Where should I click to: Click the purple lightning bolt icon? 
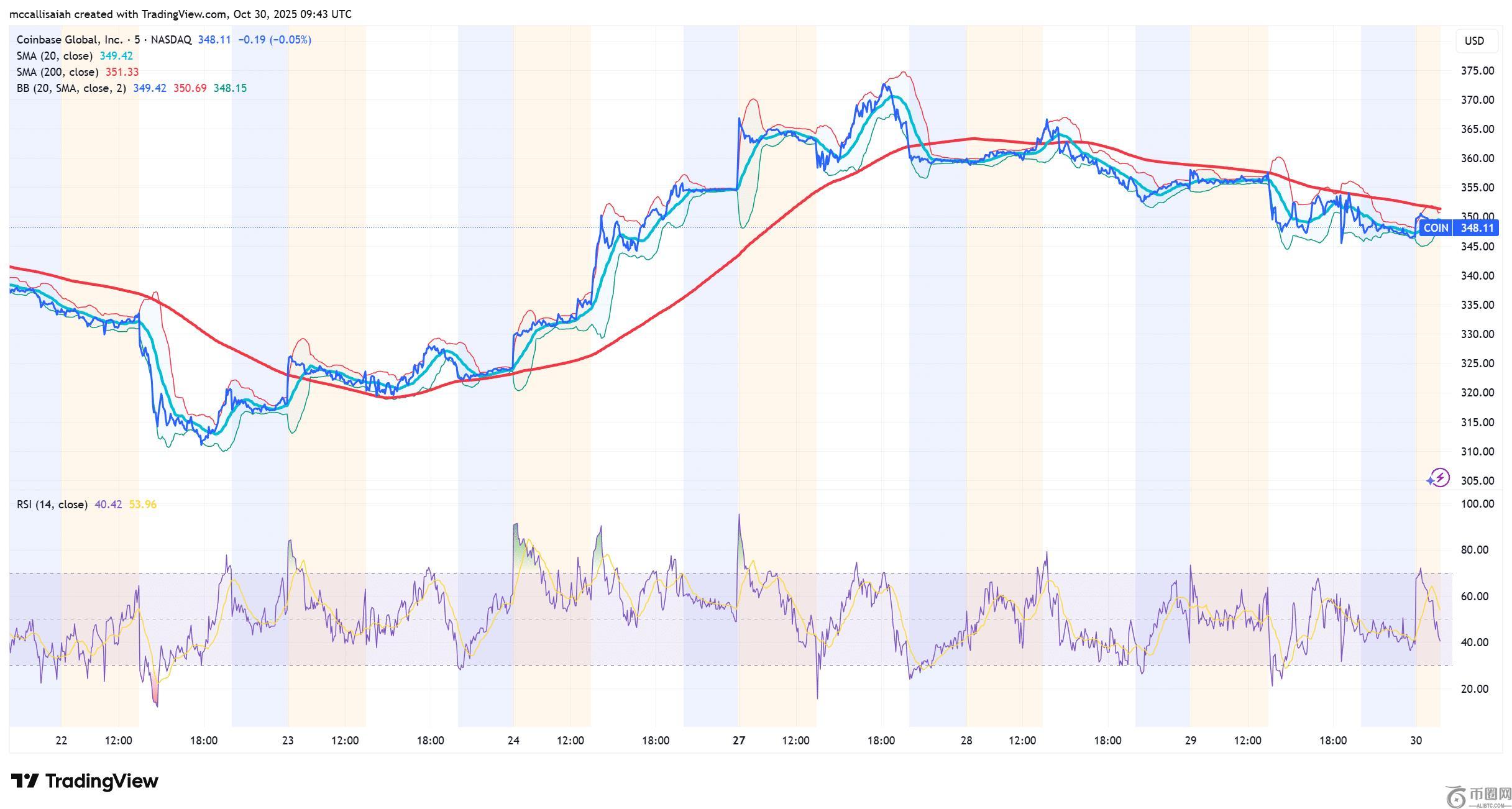coord(1439,478)
